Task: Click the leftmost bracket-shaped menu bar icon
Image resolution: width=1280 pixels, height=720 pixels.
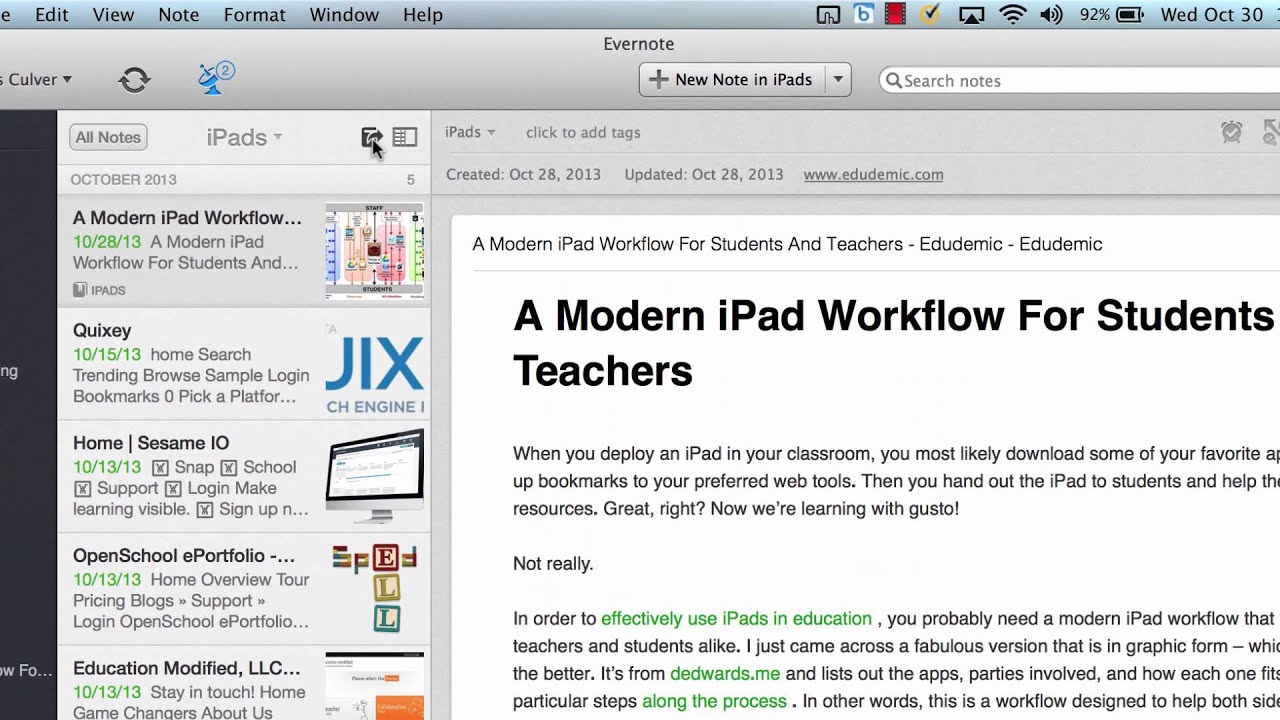Action: coord(829,15)
